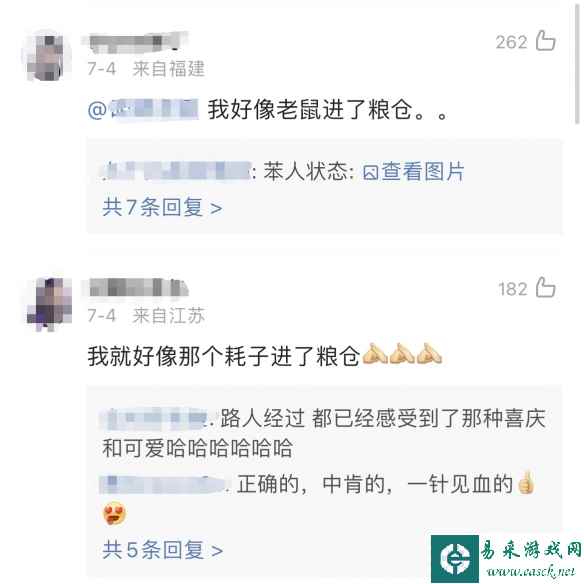Screen dimensions: 584x584
Task: Select the comment 我就好像那个耗子进了粮仓
Action: (224, 356)
